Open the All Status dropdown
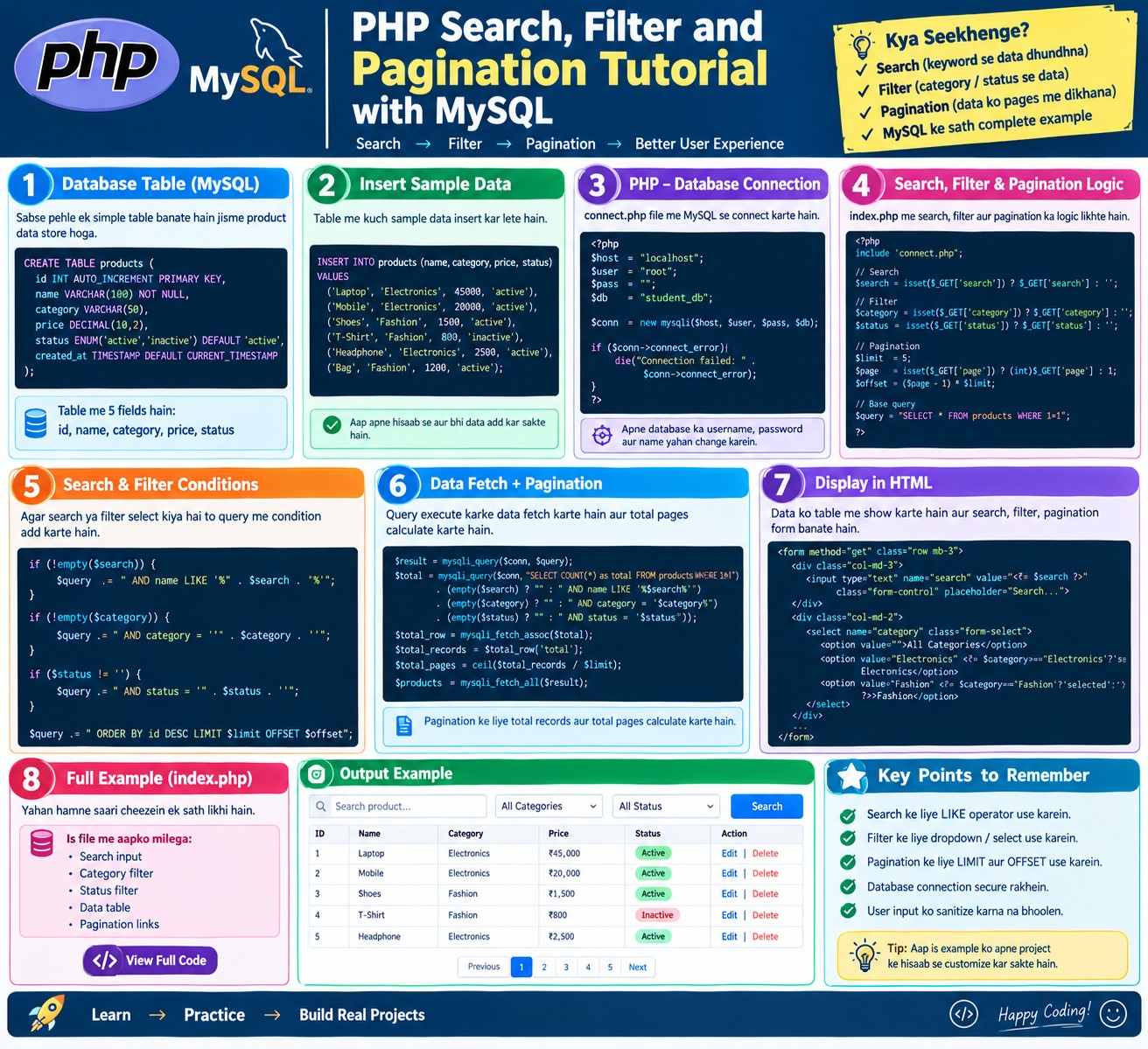The width and height of the screenshot is (1148, 1049). tap(666, 807)
